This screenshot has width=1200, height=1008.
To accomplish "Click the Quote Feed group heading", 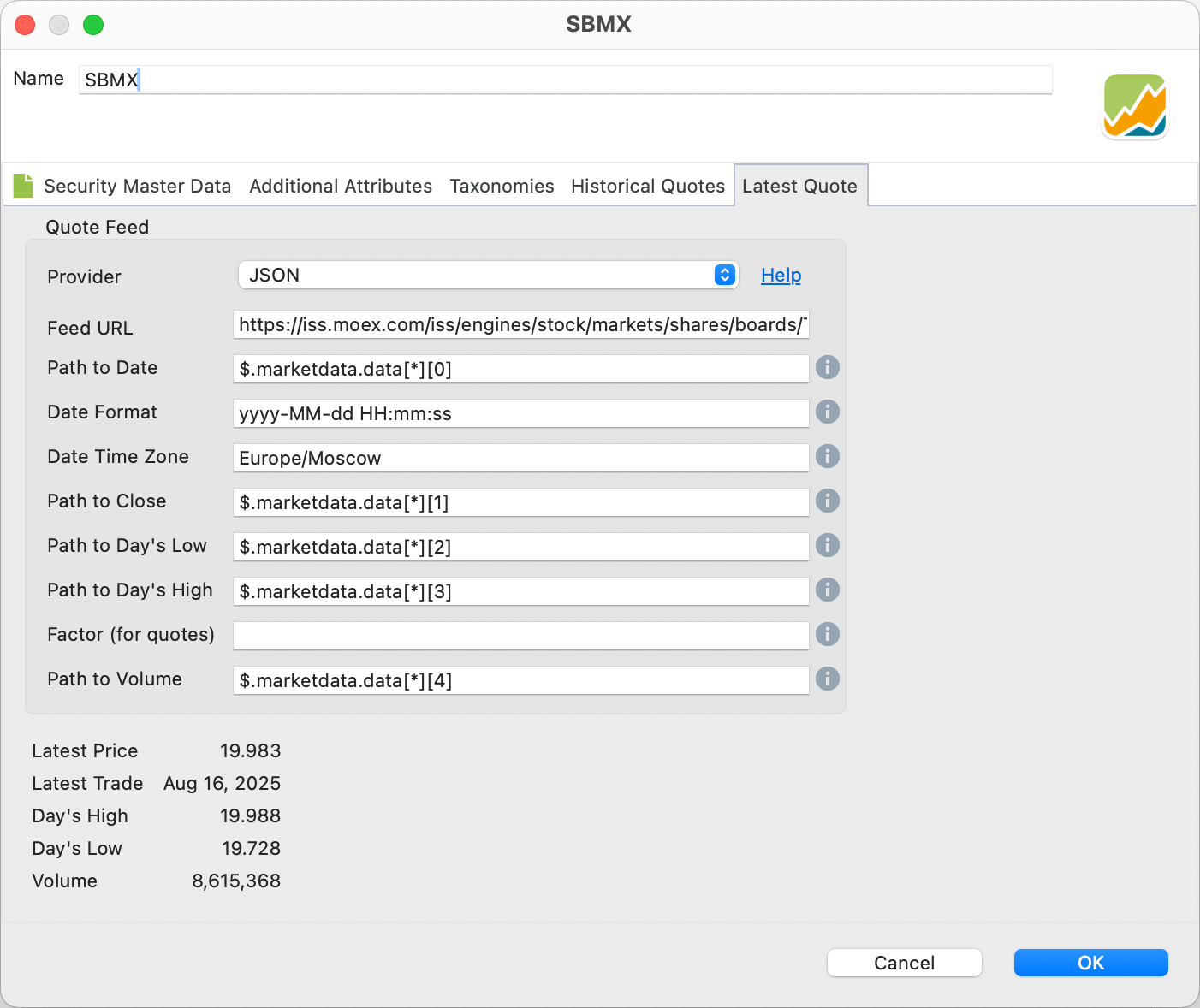I will (x=98, y=228).
